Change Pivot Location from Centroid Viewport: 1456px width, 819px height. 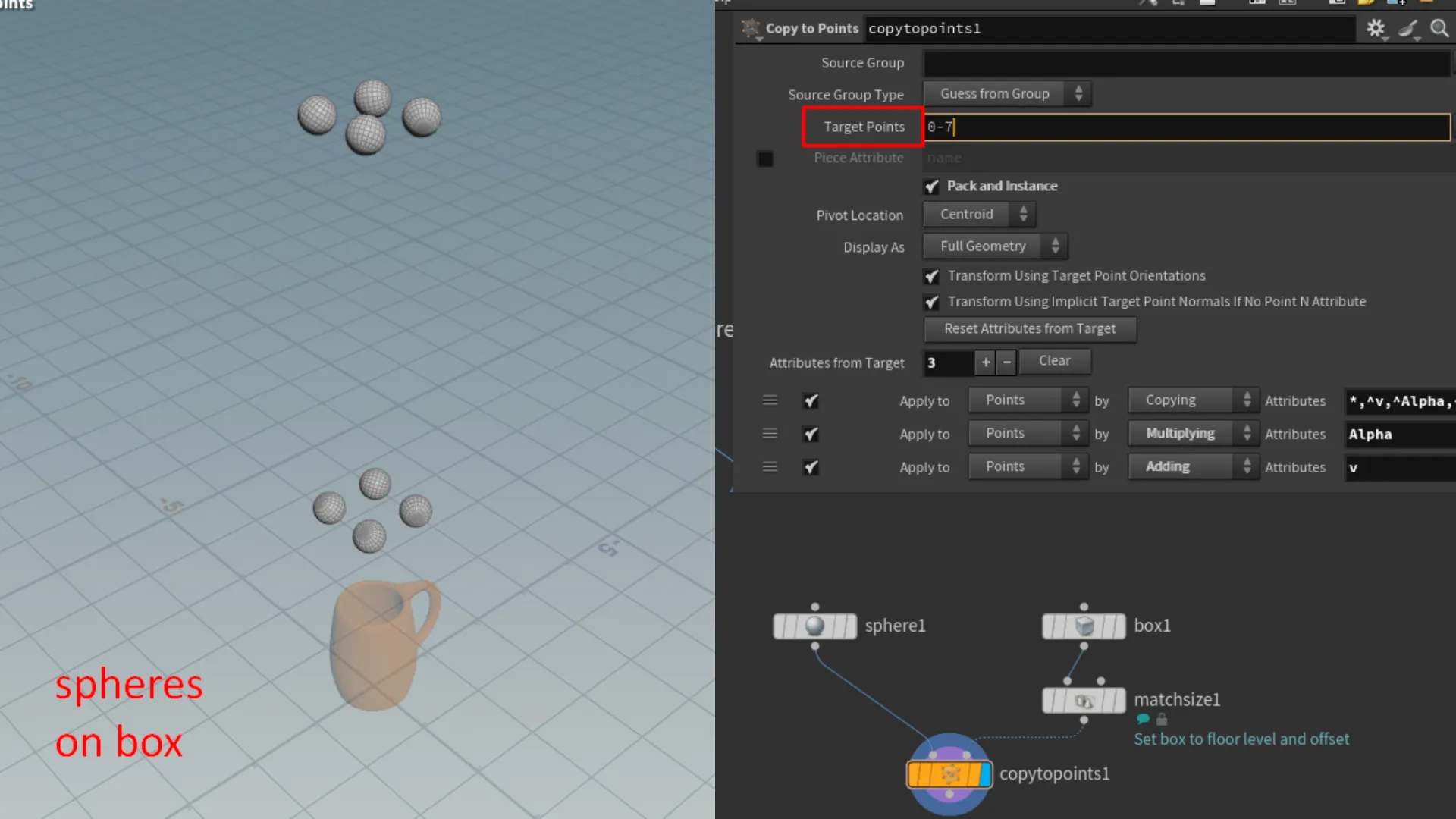point(977,214)
